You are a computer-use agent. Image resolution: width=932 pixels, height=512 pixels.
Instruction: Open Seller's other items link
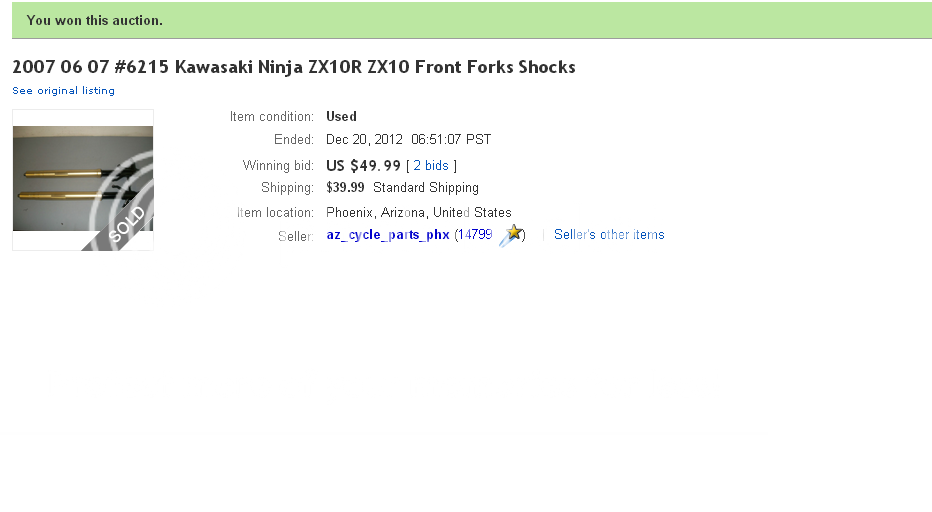pyautogui.click(x=609, y=235)
